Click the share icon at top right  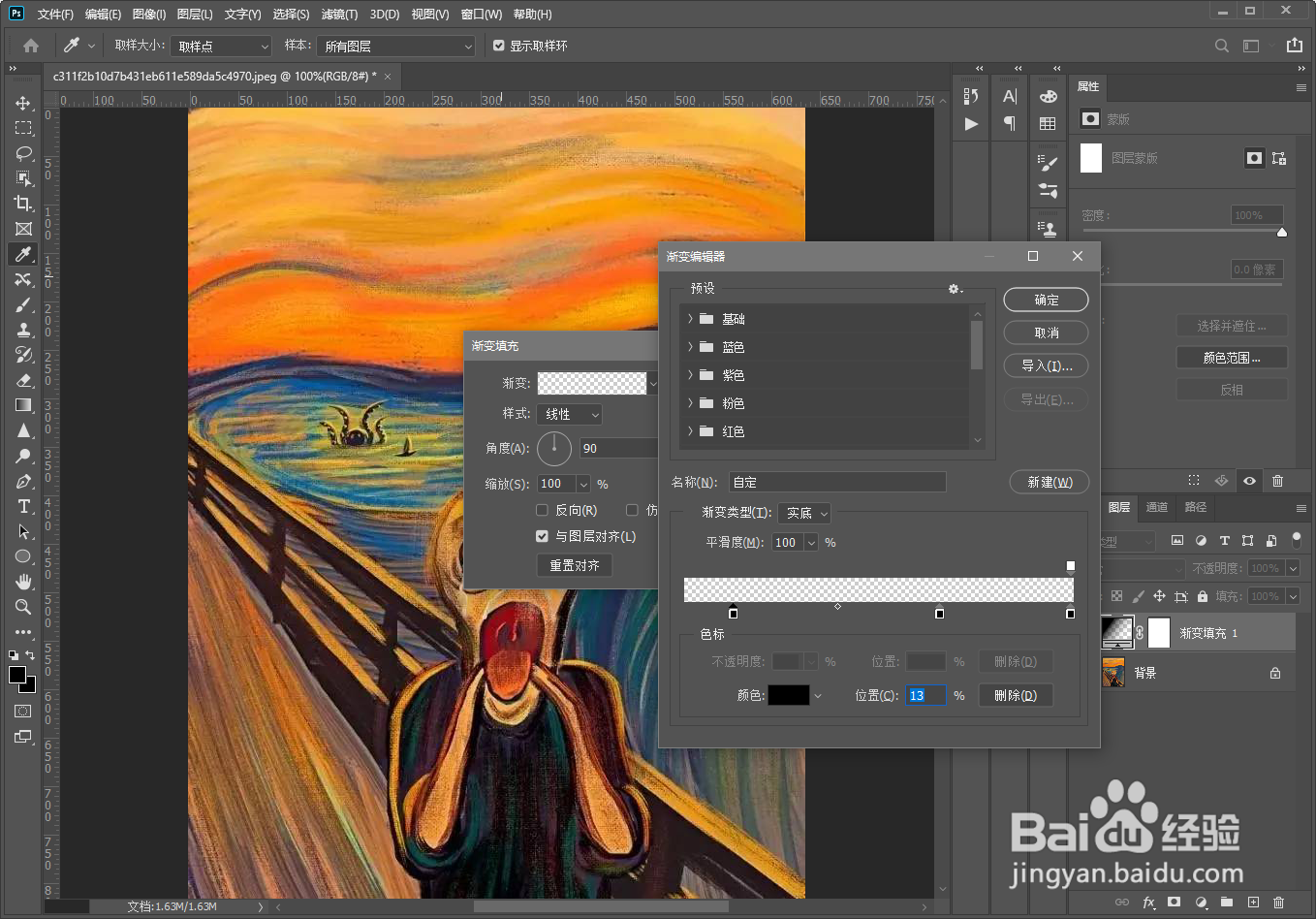(x=1295, y=46)
